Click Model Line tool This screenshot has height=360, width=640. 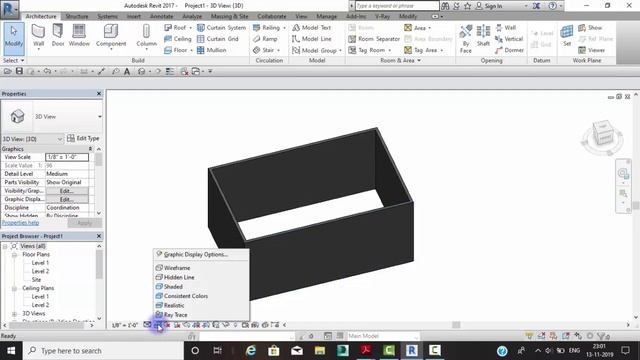pyautogui.click(x=311, y=39)
